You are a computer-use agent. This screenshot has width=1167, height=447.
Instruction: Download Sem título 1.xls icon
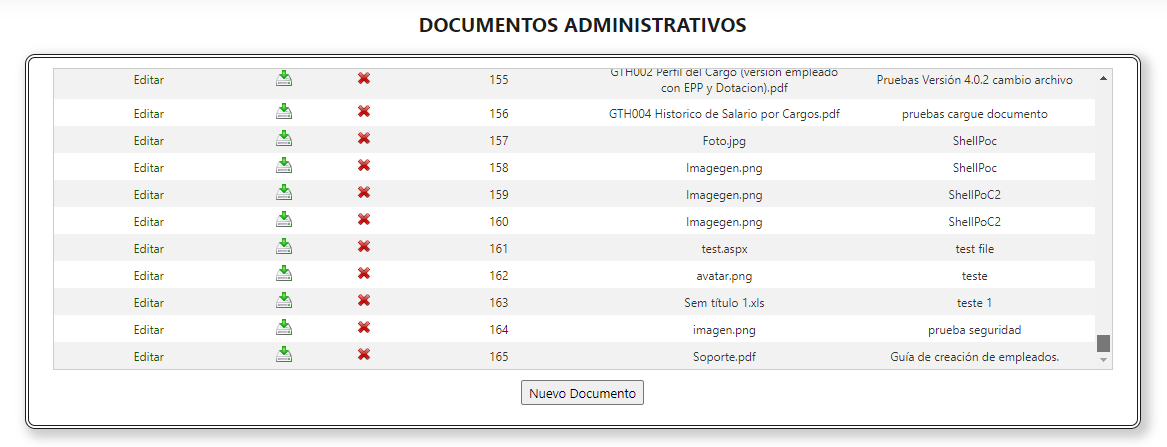[x=284, y=300]
